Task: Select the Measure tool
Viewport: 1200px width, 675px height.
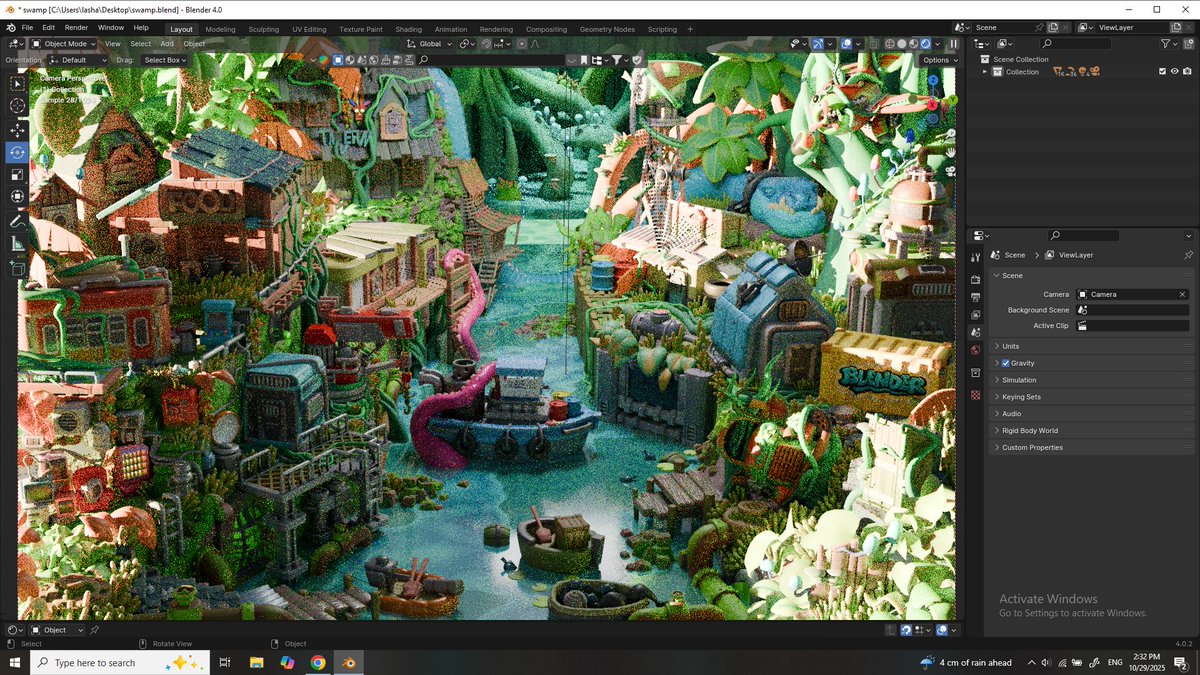Action: tap(19, 243)
